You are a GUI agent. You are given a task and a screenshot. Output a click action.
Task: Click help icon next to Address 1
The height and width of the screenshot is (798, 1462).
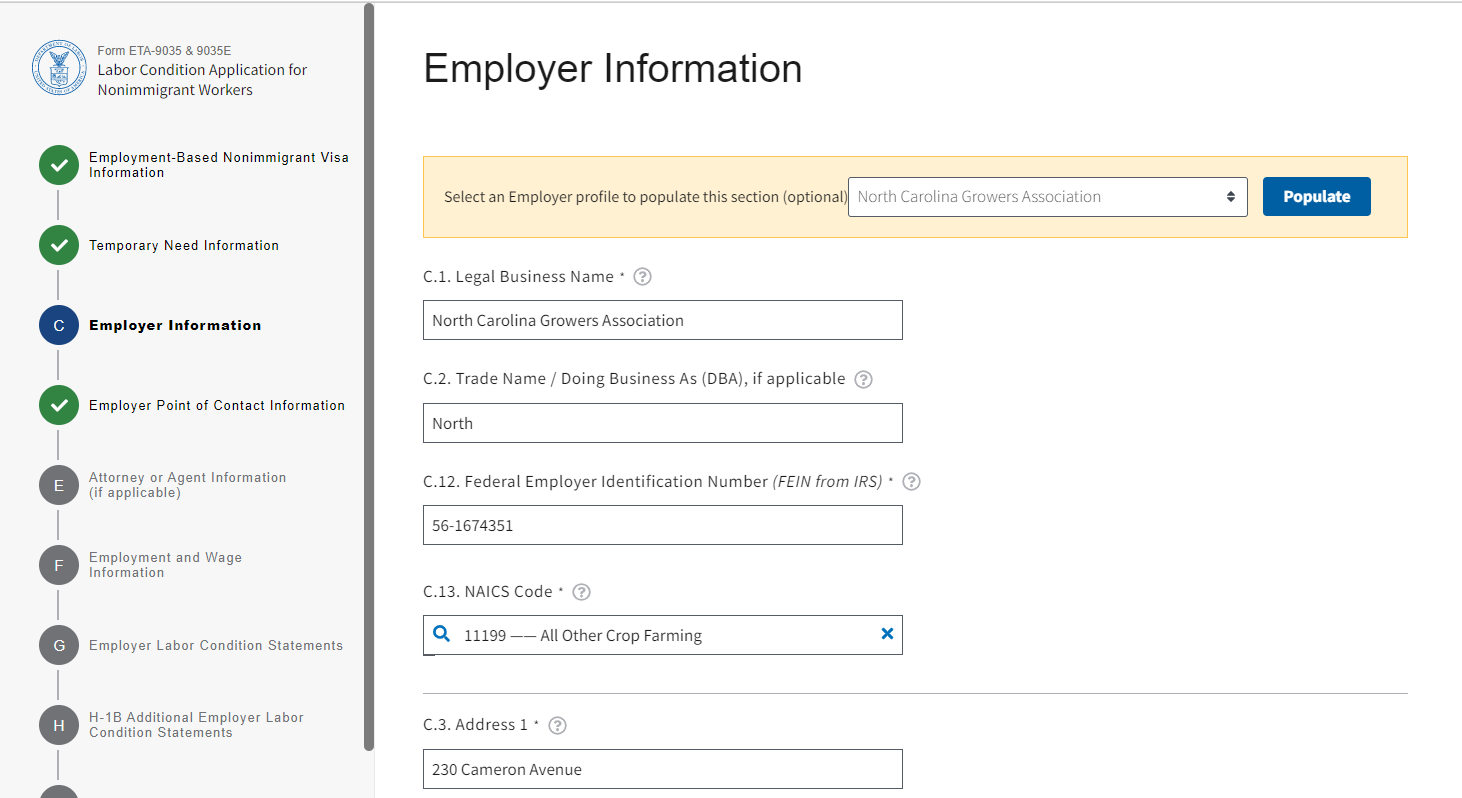pos(558,726)
